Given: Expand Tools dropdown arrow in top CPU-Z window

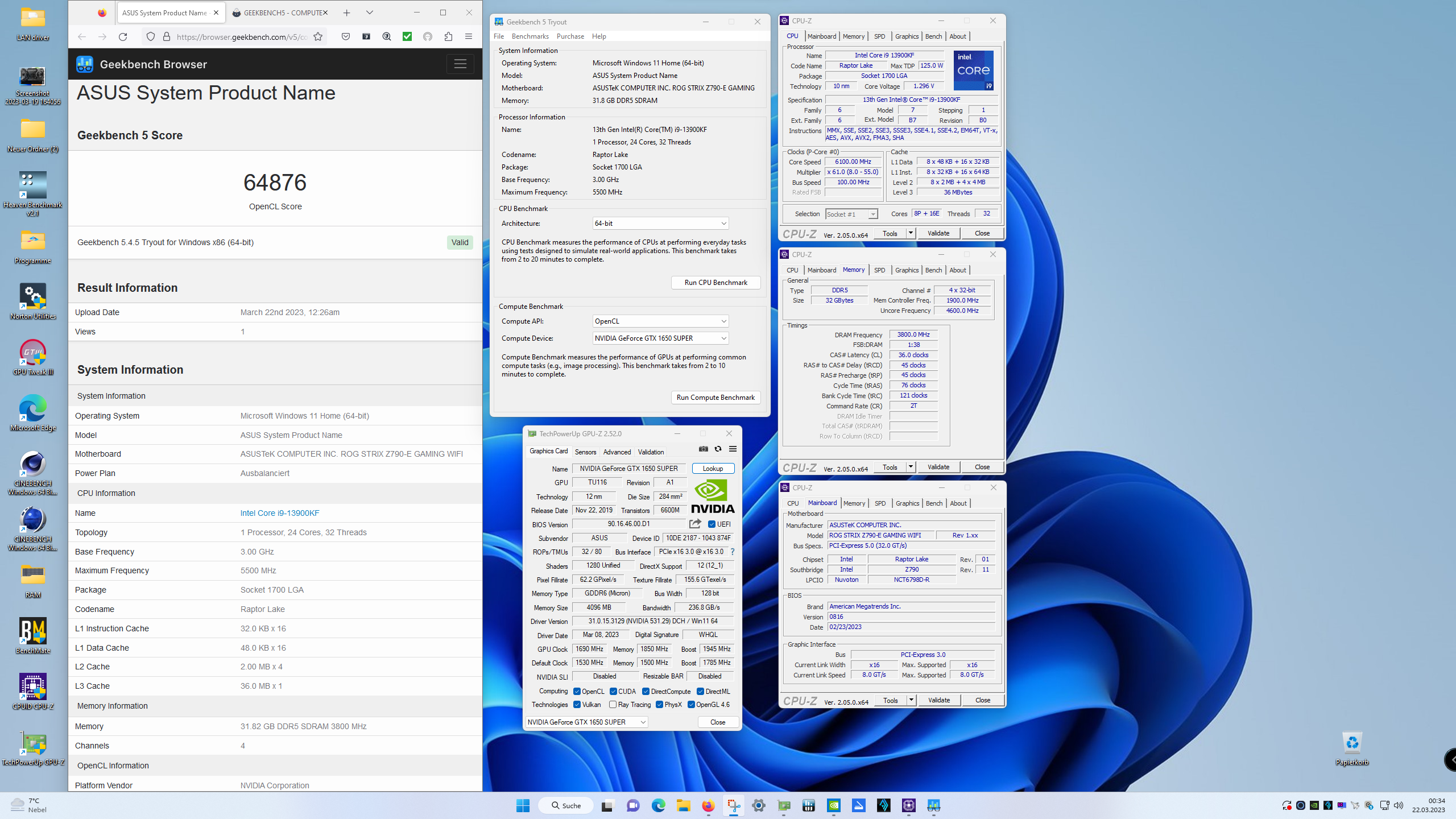Looking at the screenshot, I should [x=911, y=233].
